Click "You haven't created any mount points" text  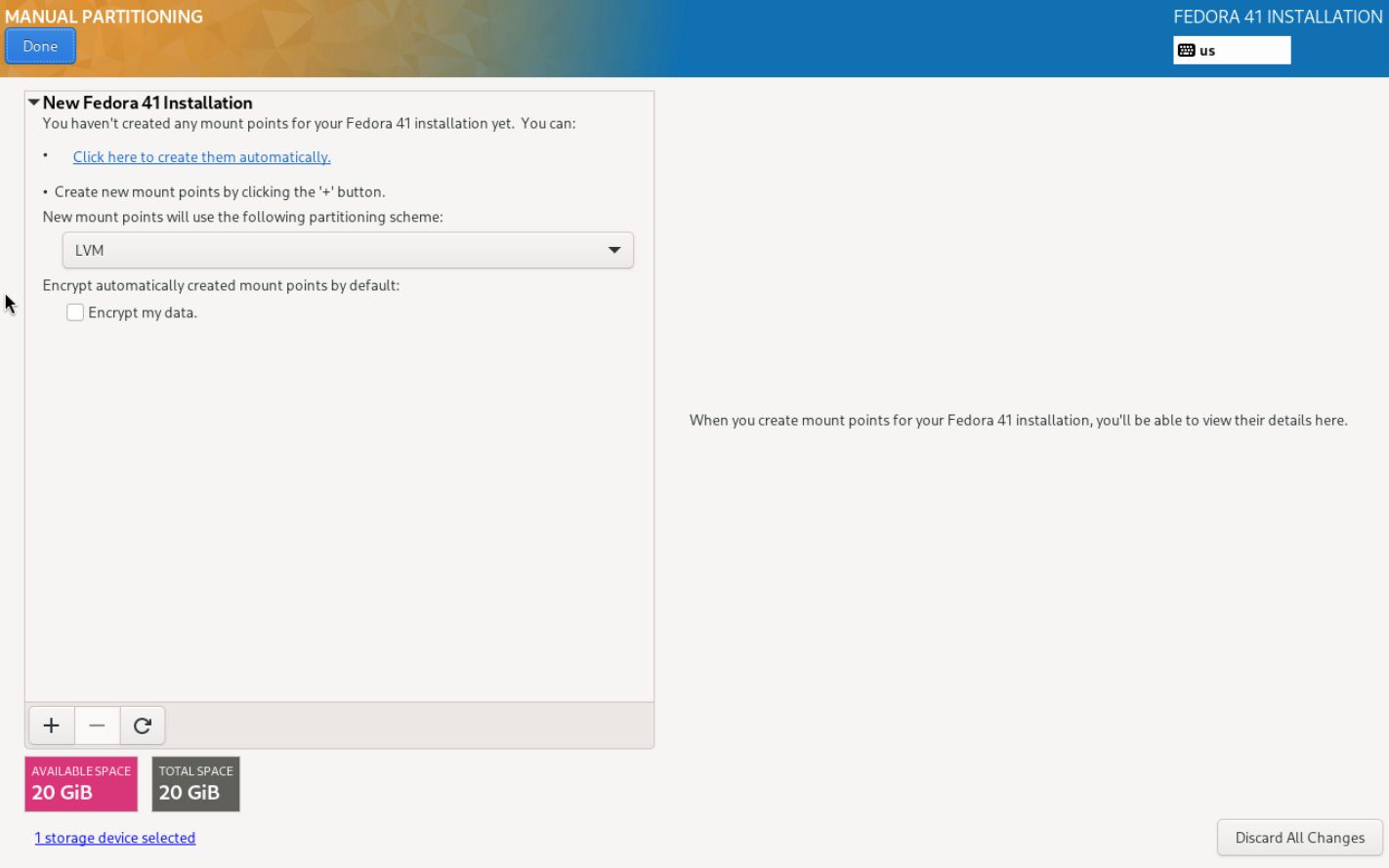pos(310,123)
